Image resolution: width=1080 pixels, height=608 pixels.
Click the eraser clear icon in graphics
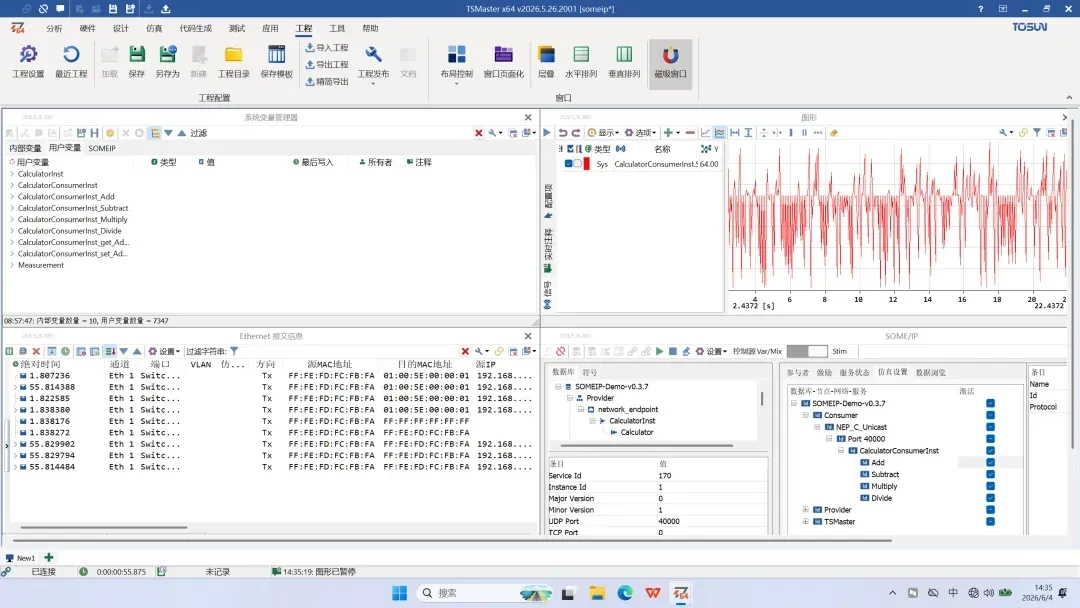pos(834,133)
